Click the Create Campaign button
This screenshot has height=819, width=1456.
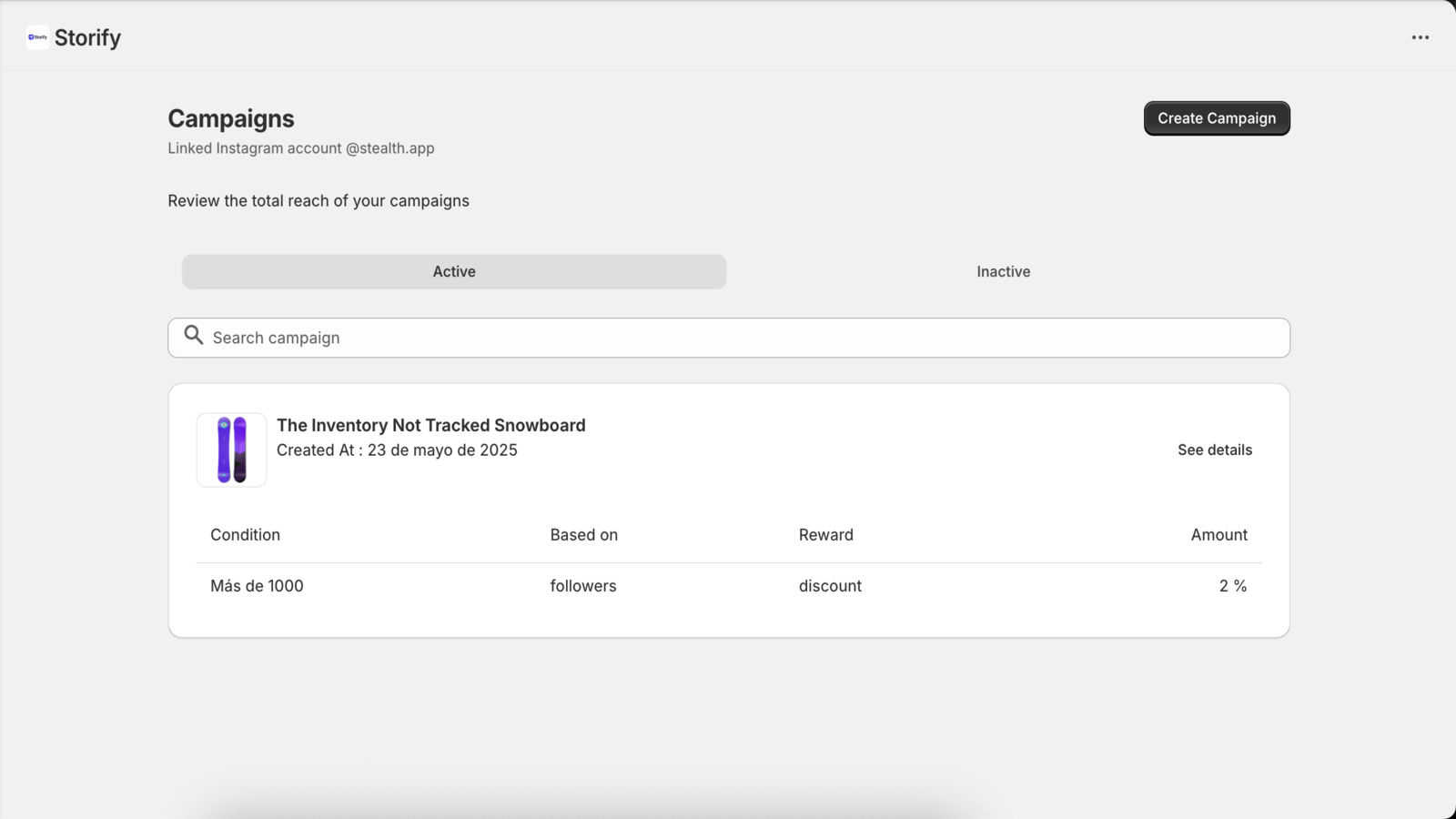coord(1216,118)
